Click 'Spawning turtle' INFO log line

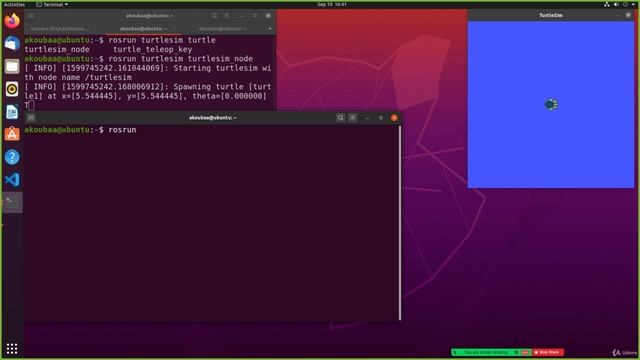(x=148, y=91)
